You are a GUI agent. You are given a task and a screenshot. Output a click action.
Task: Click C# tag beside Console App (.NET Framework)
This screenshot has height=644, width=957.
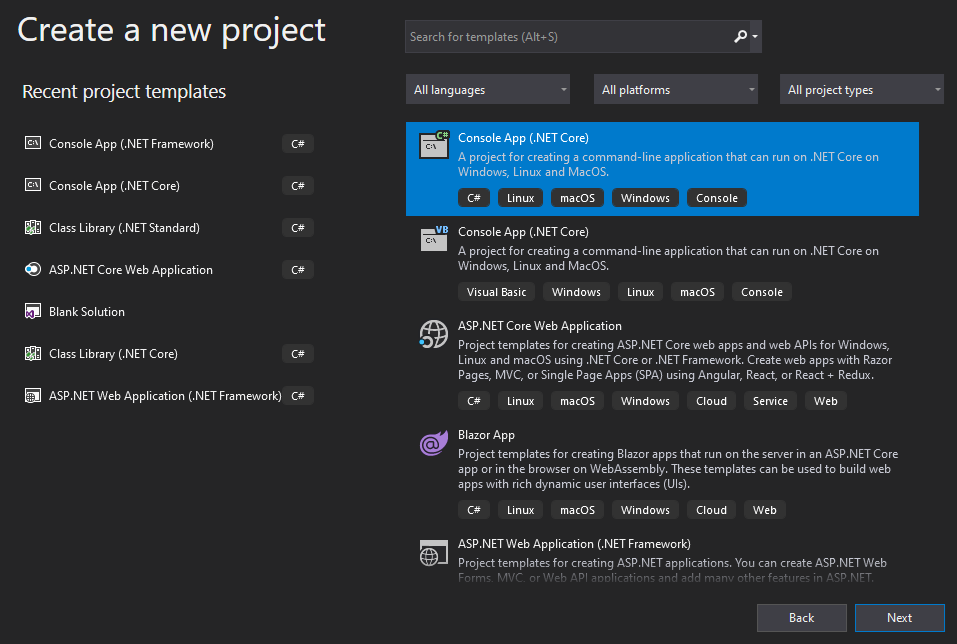tap(298, 144)
